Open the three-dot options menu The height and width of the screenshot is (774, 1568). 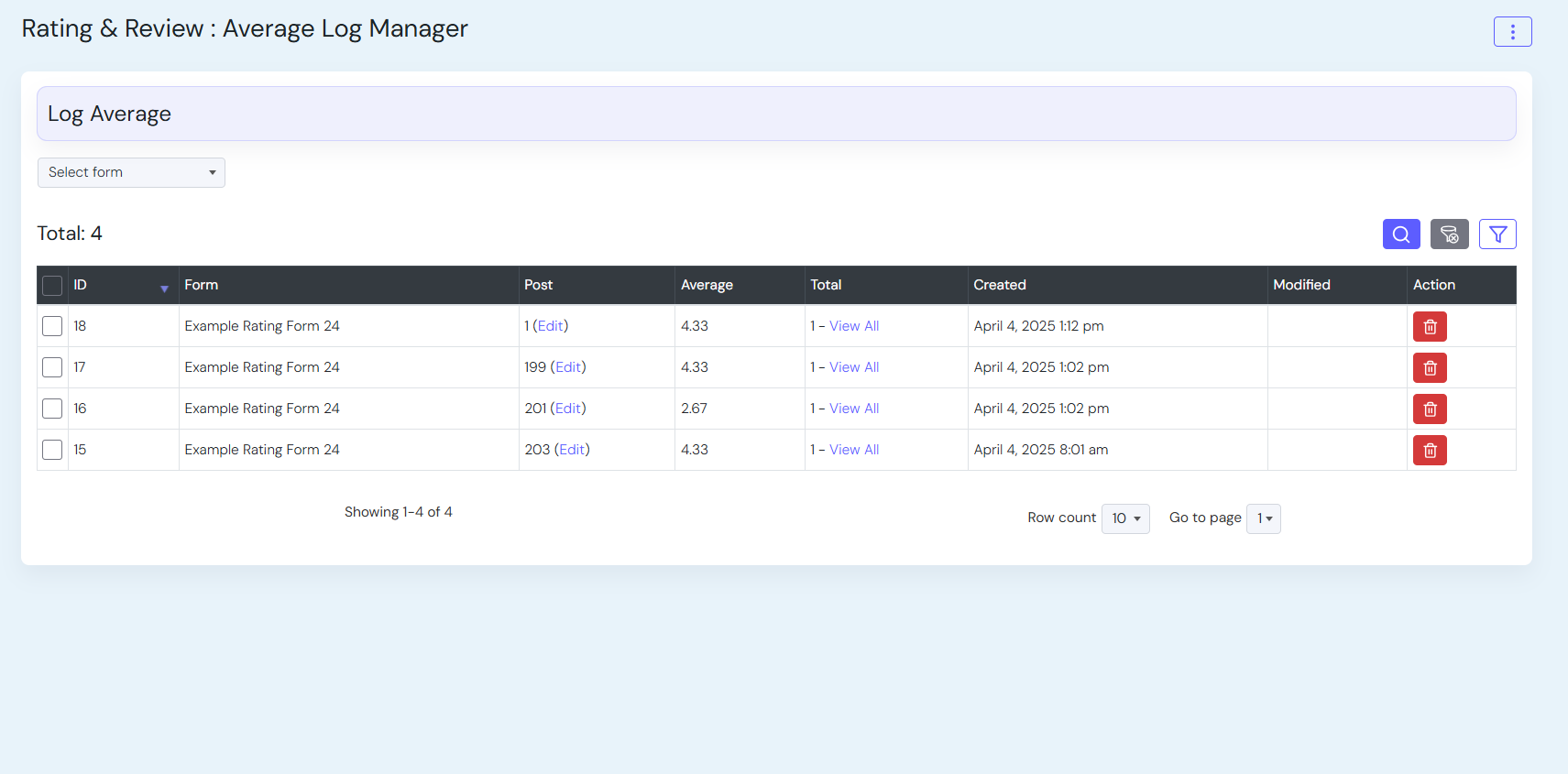1512,32
